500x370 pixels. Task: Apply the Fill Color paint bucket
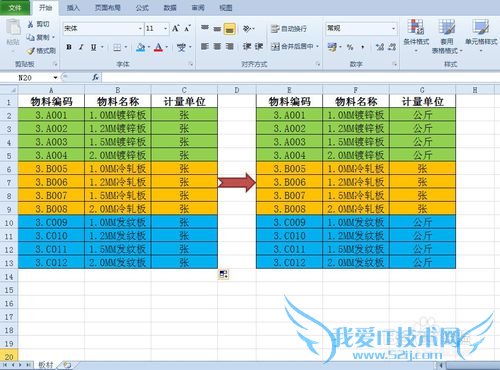[x=140, y=47]
